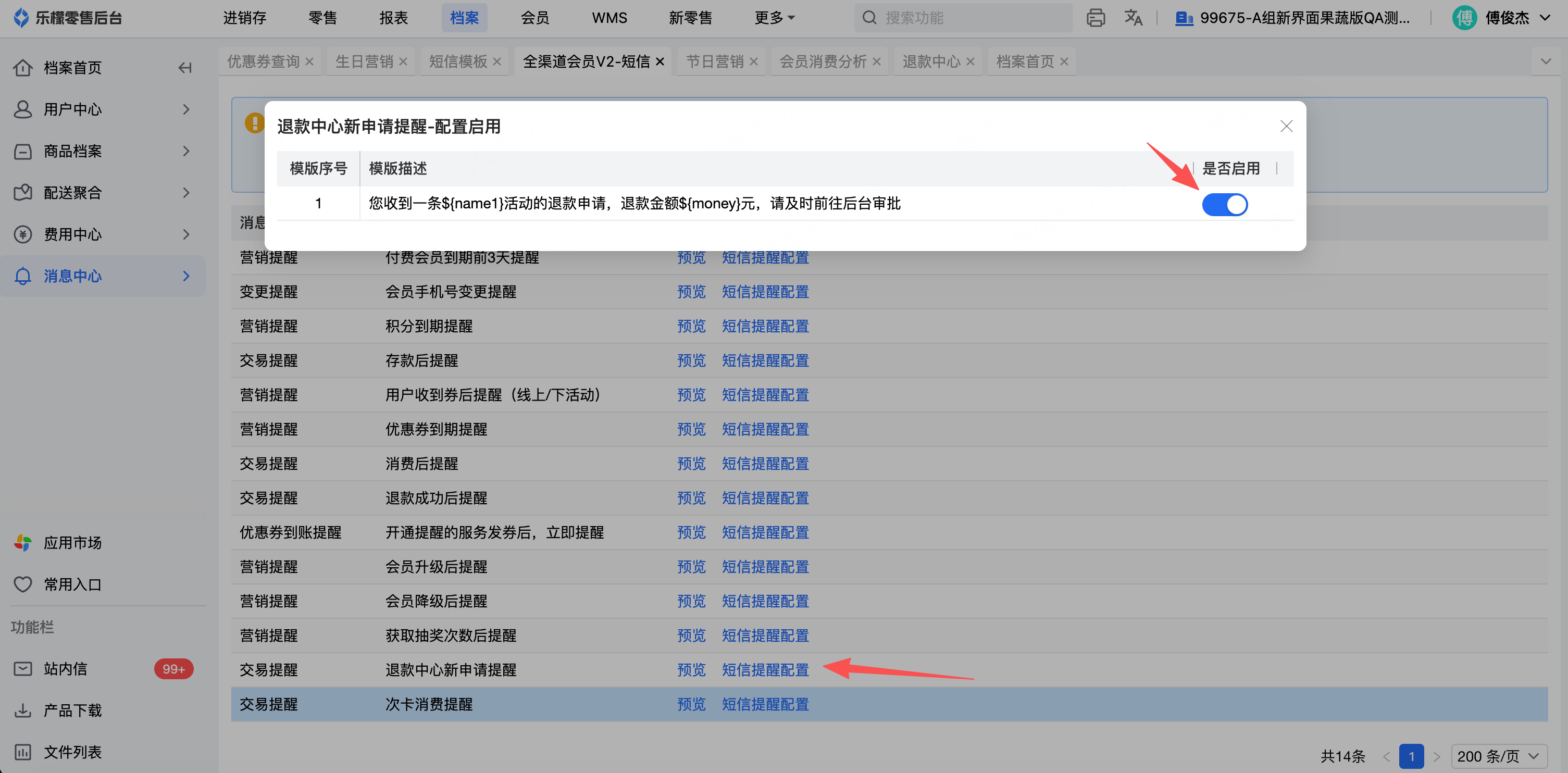Open user 傅俊杰 account dropdown
The image size is (1568, 773).
tap(1508, 18)
